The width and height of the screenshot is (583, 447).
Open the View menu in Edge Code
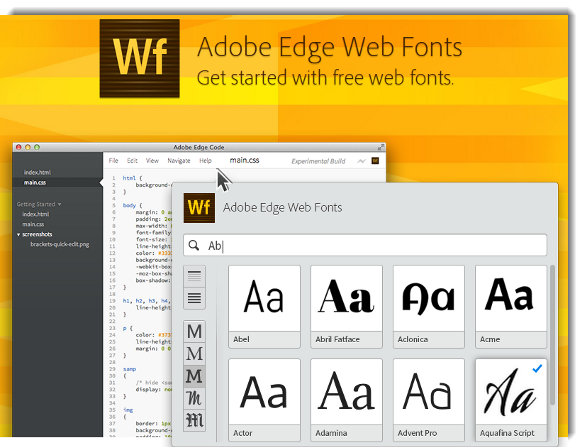[152, 161]
